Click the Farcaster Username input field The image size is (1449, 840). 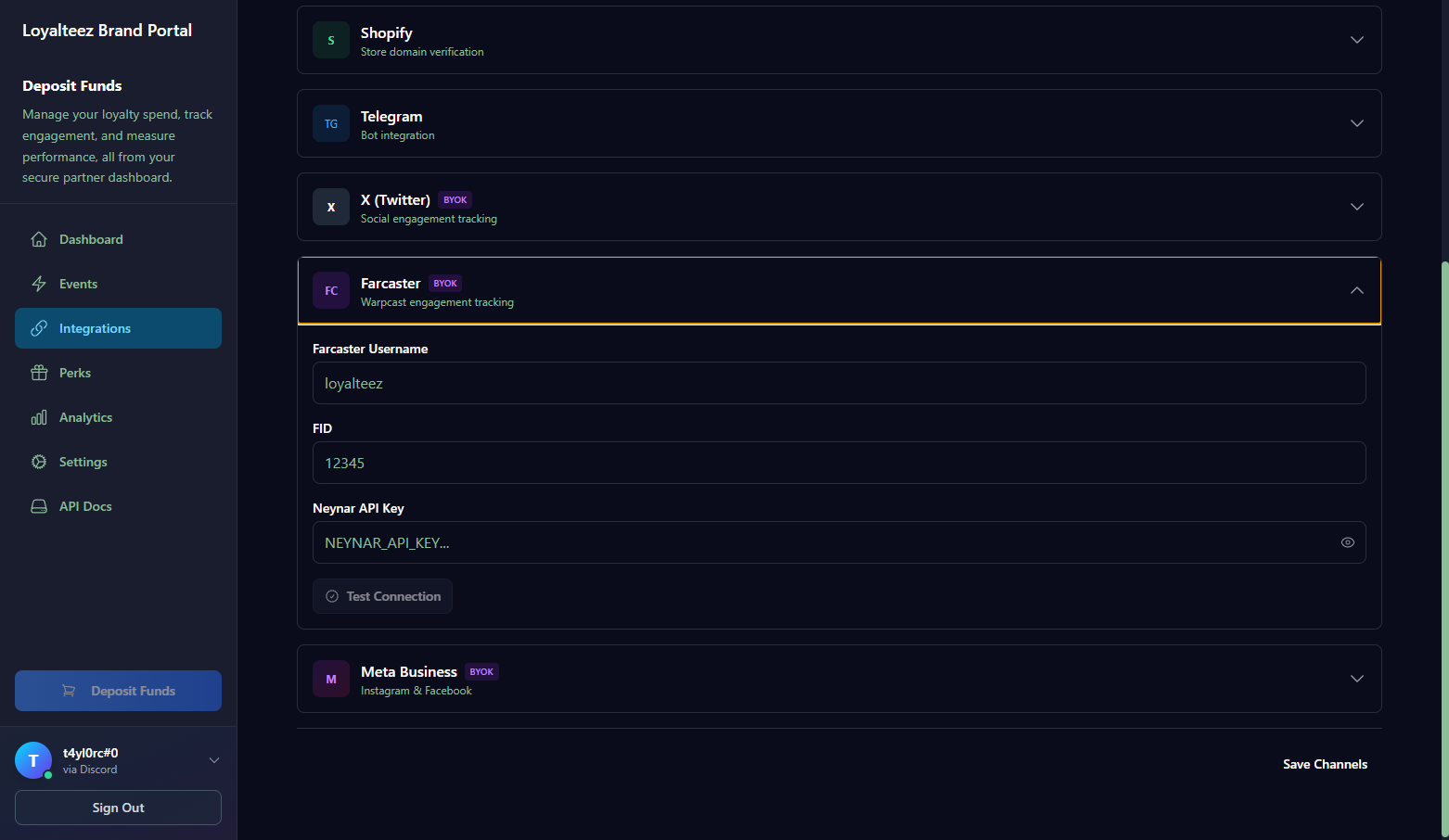(x=838, y=383)
